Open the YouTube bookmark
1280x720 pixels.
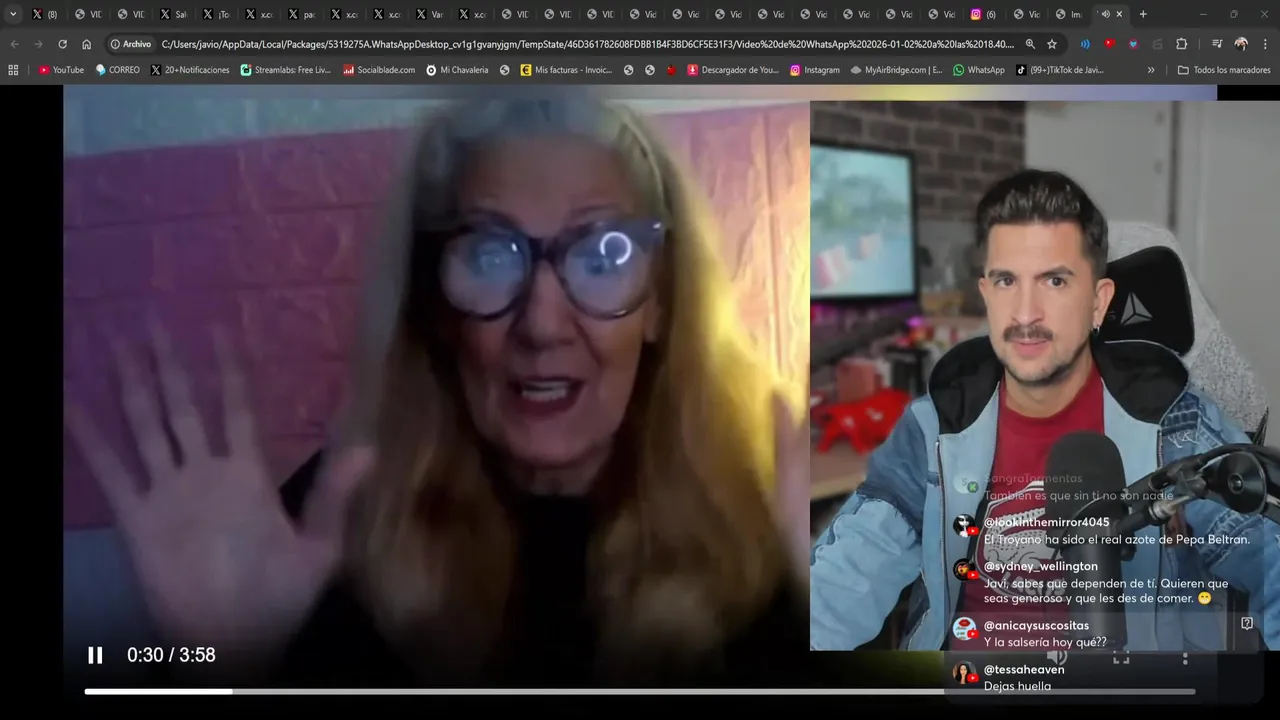pyautogui.click(x=61, y=70)
